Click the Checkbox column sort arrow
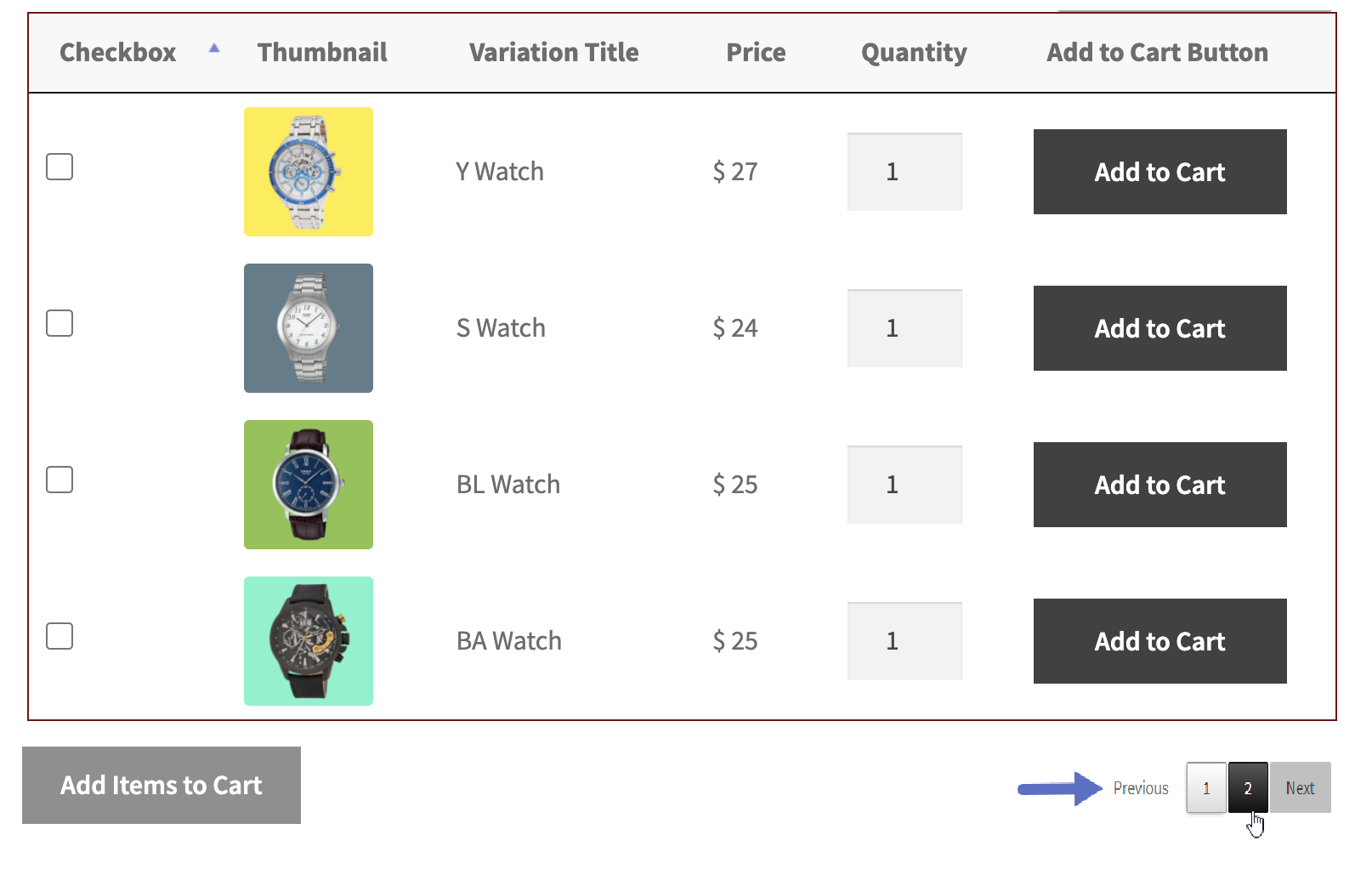Screen dimensions: 1372x869 click(x=214, y=48)
